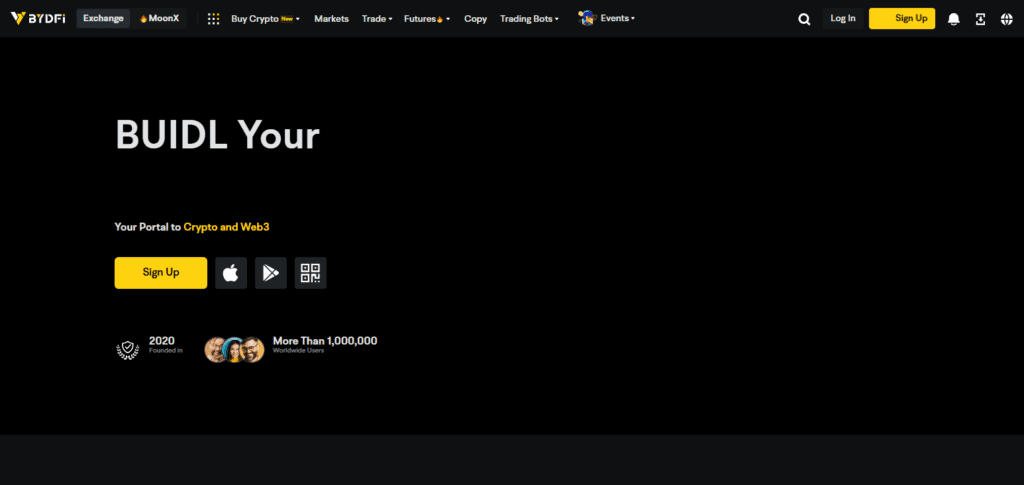Screen dimensions: 1024x485
Task: Click the More Than 1,000,000 text
Action: tap(325, 341)
